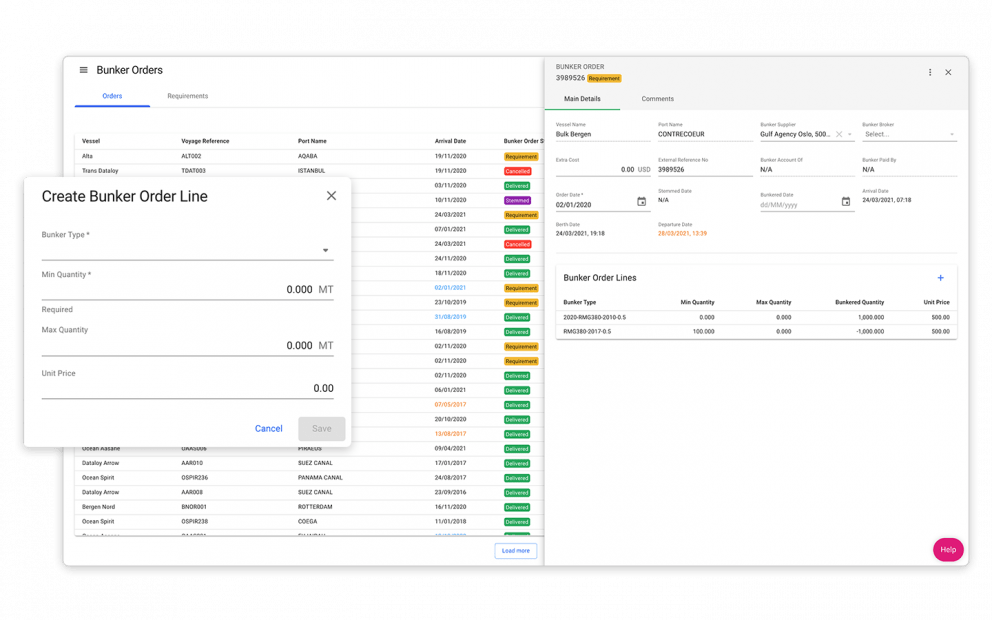This screenshot has height=620, width=992.
Task: Add a new bunker order line
Action: [x=940, y=278]
